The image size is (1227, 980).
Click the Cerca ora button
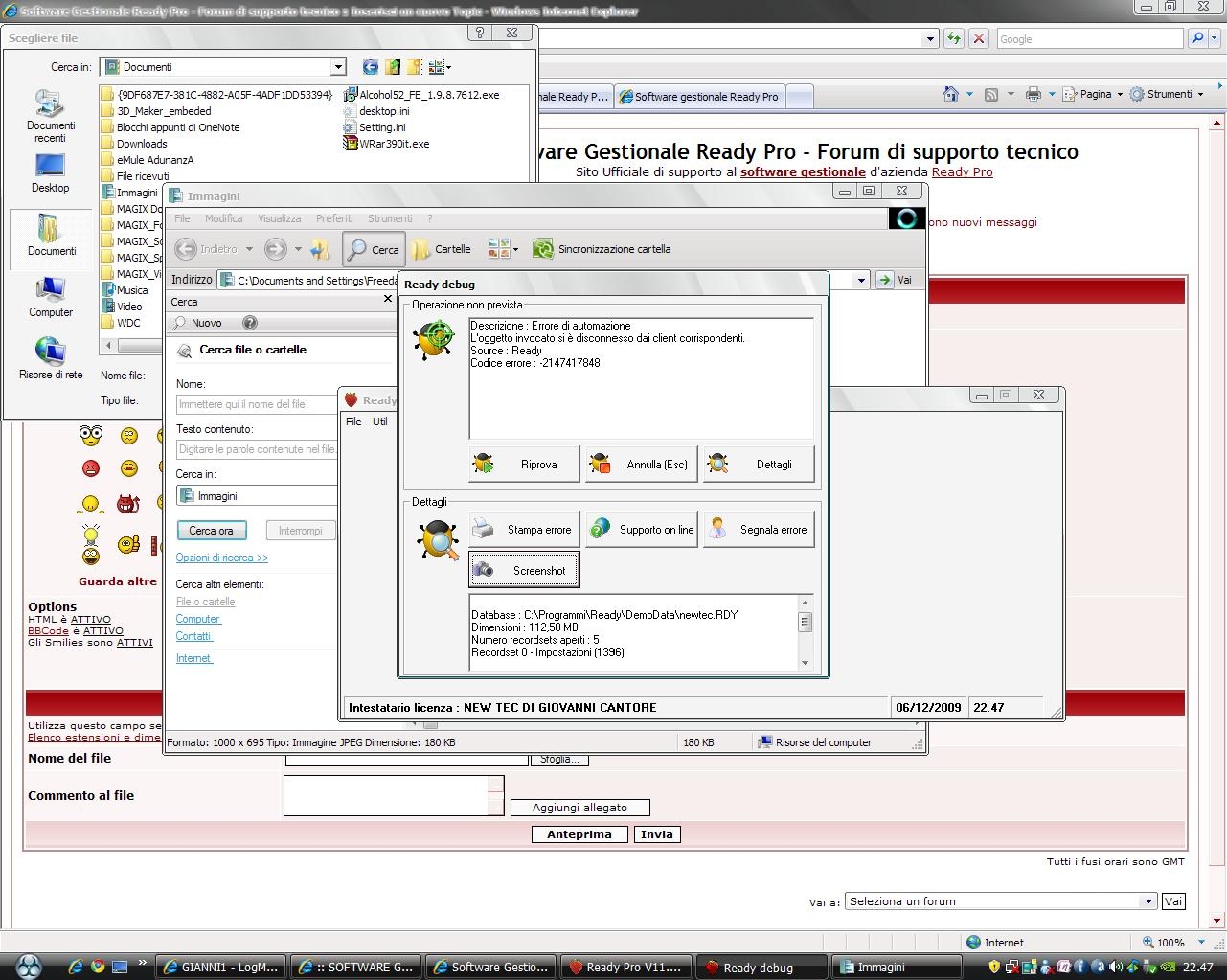212,531
